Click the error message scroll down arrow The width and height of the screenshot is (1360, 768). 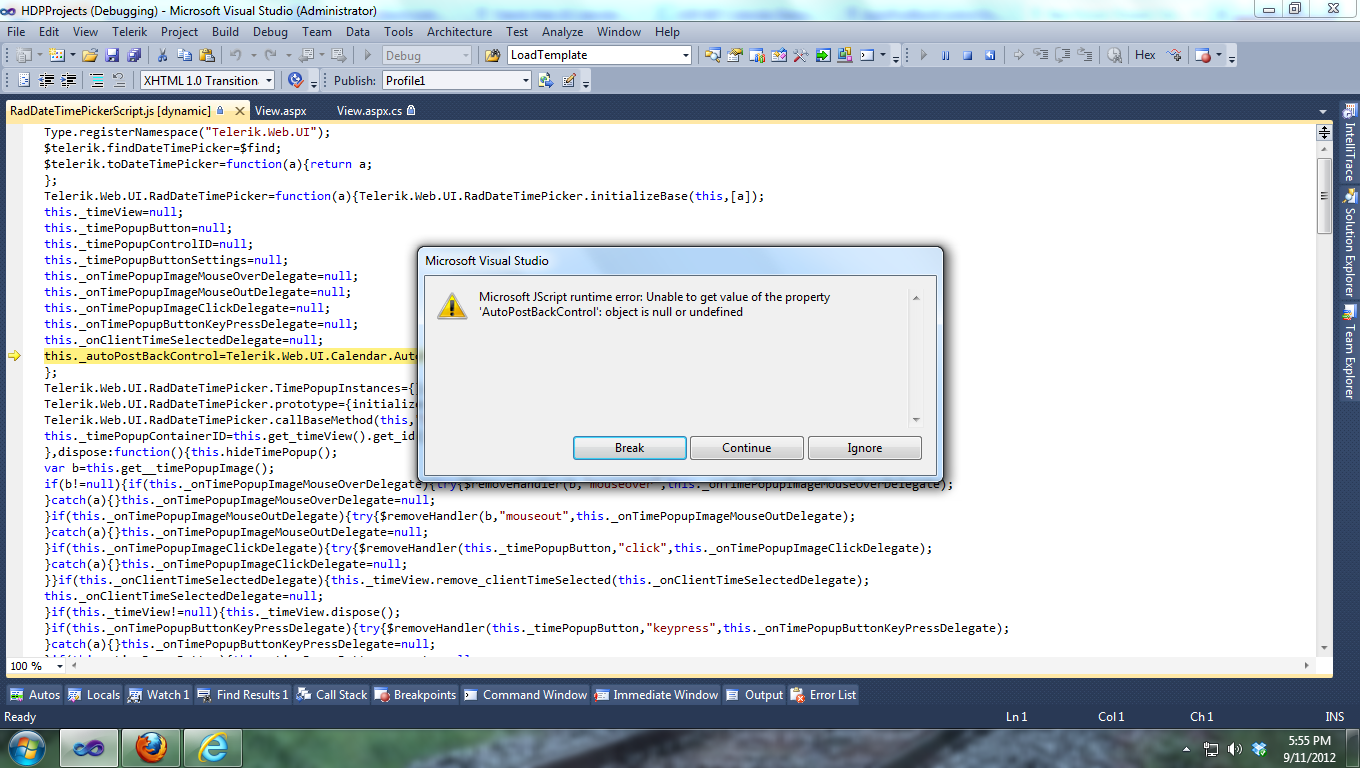[915, 420]
